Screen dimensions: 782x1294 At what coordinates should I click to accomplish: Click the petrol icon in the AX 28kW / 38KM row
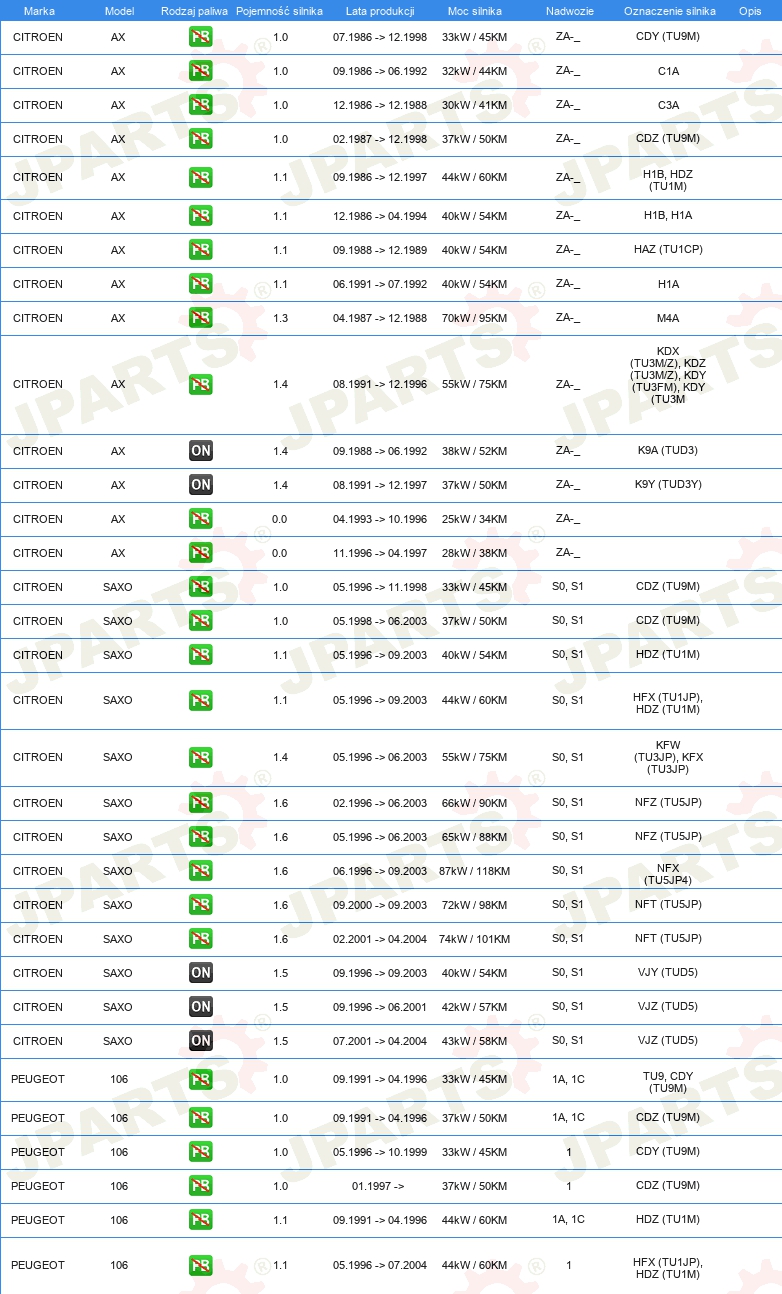(x=201, y=553)
